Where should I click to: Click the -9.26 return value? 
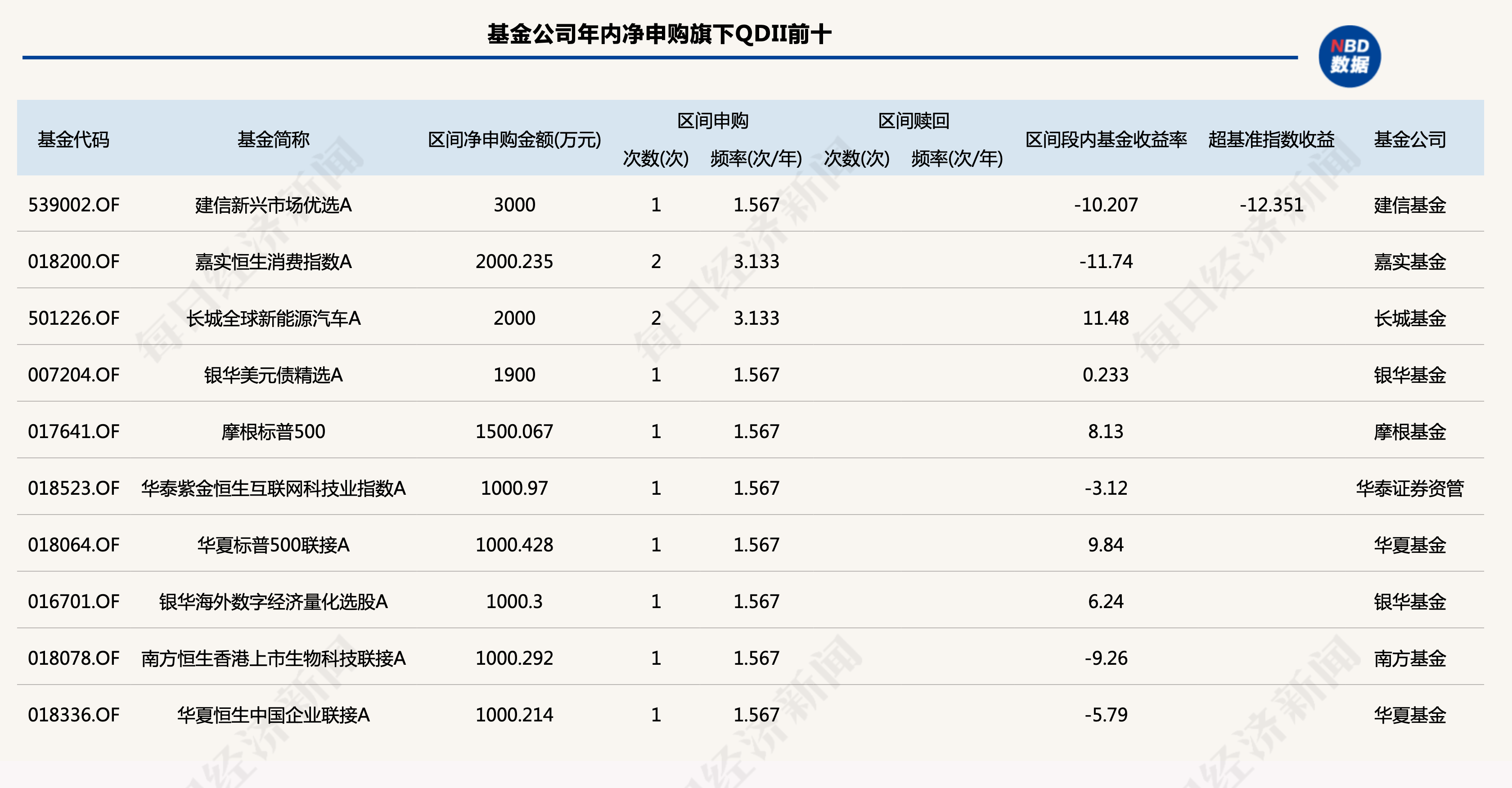click(1106, 658)
